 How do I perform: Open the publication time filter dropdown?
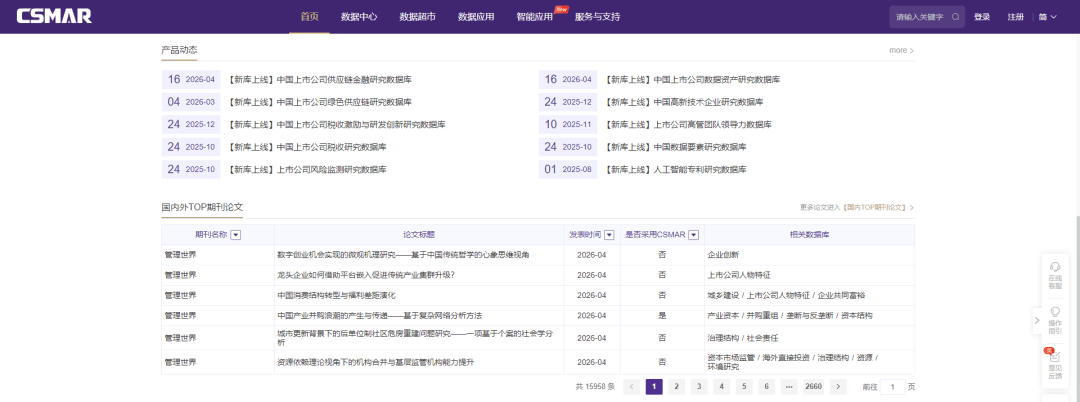609,235
